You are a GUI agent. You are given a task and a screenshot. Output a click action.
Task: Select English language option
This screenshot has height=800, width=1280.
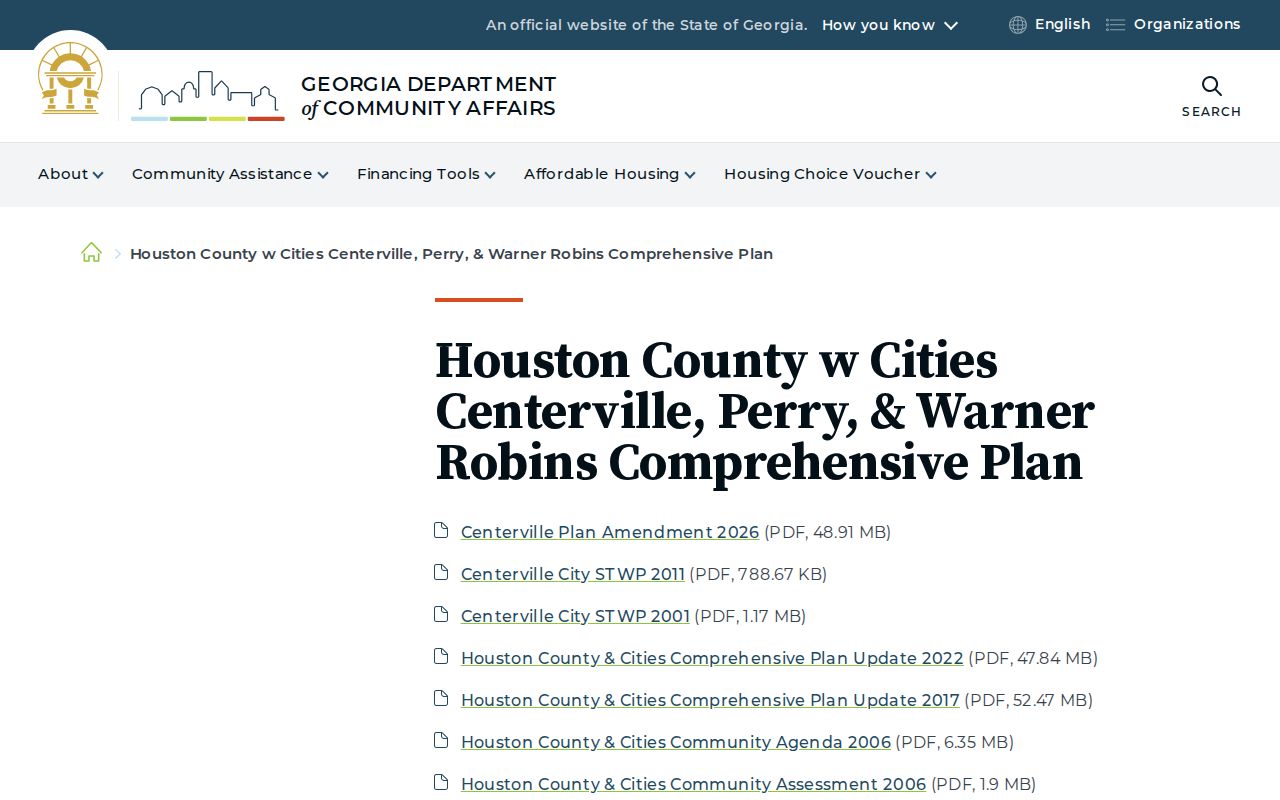1062,25
